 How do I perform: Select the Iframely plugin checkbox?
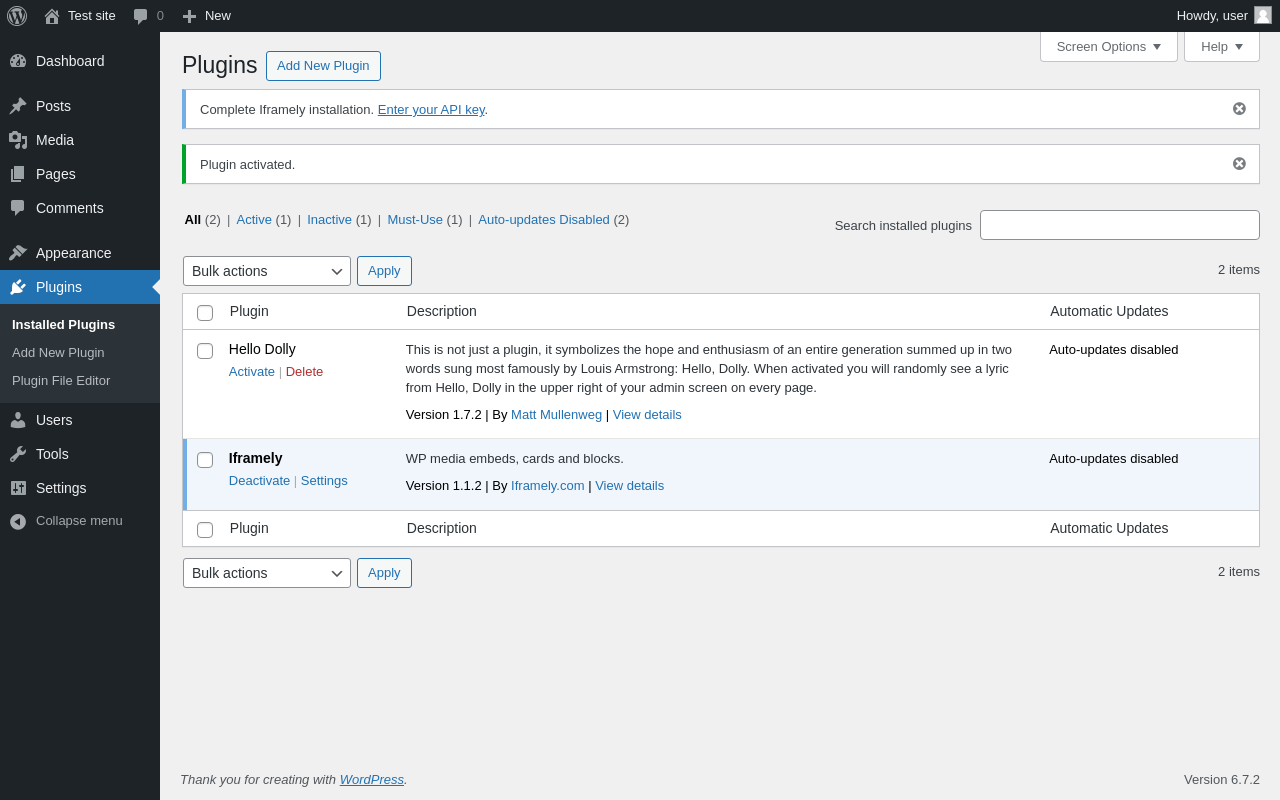(x=205, y=460)
